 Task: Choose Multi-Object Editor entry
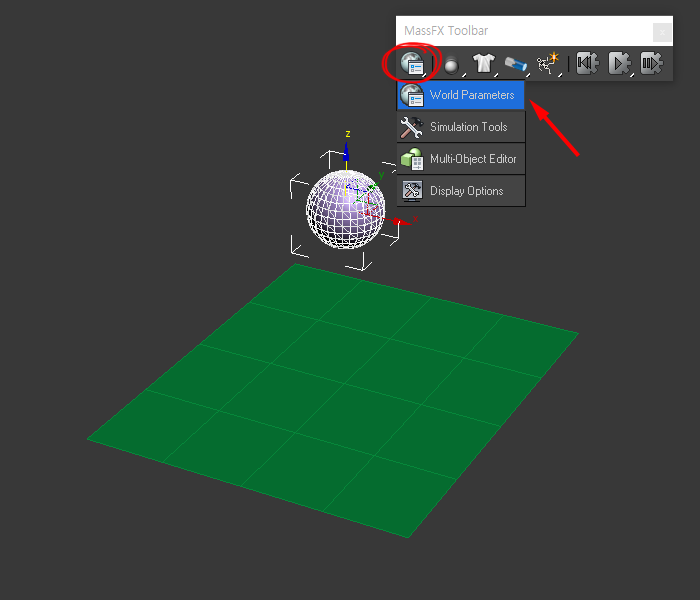pos(461,159)
